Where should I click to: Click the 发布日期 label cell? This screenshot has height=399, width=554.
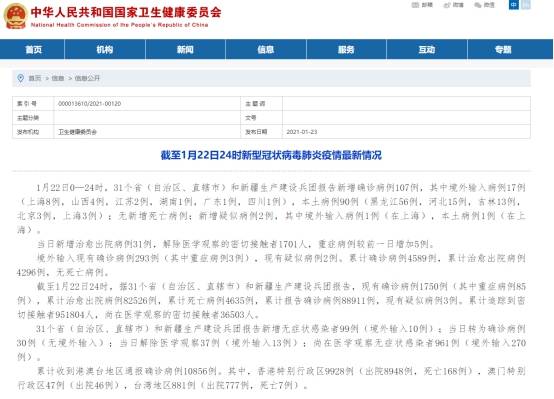[261, 132]
